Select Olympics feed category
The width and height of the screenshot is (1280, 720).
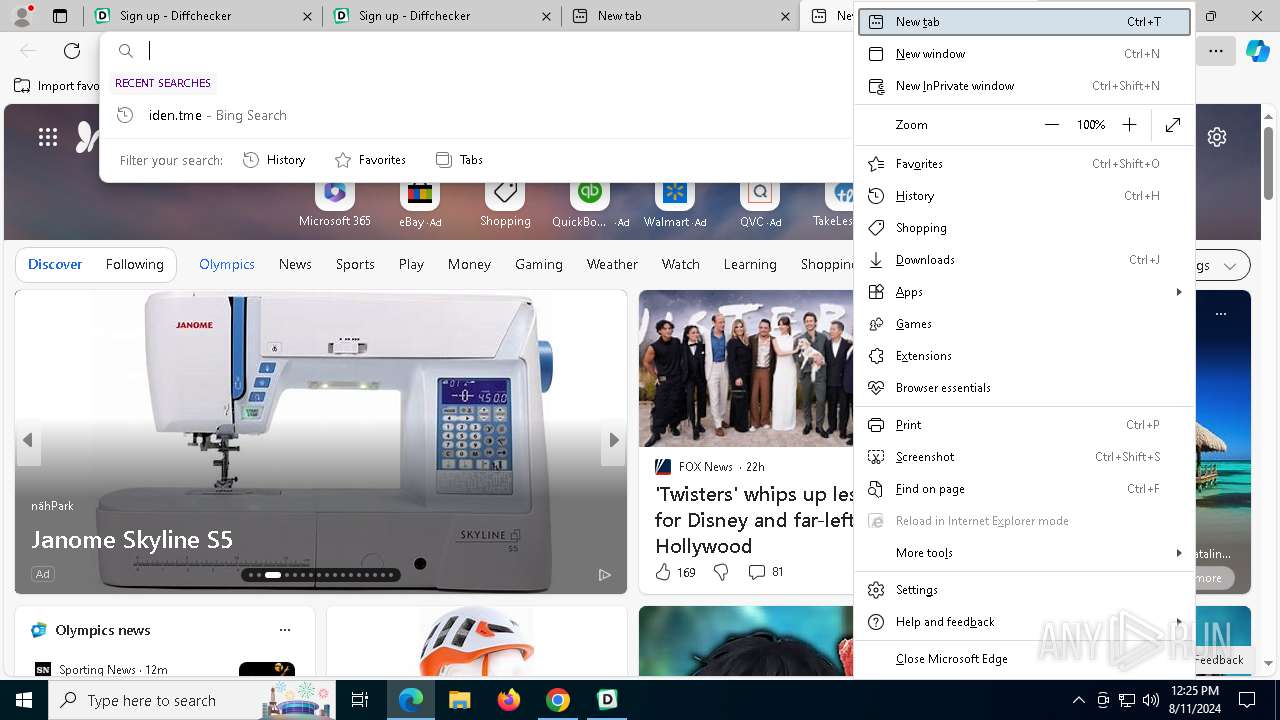(x=227, y=265)
